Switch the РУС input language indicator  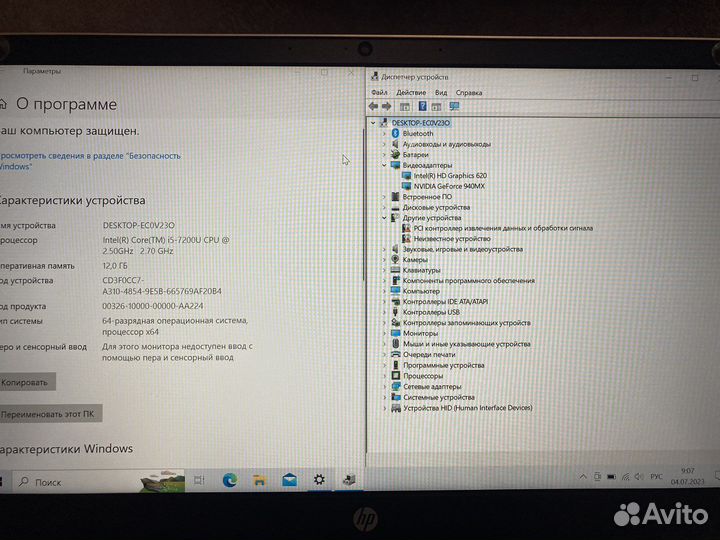click(657, 477)
